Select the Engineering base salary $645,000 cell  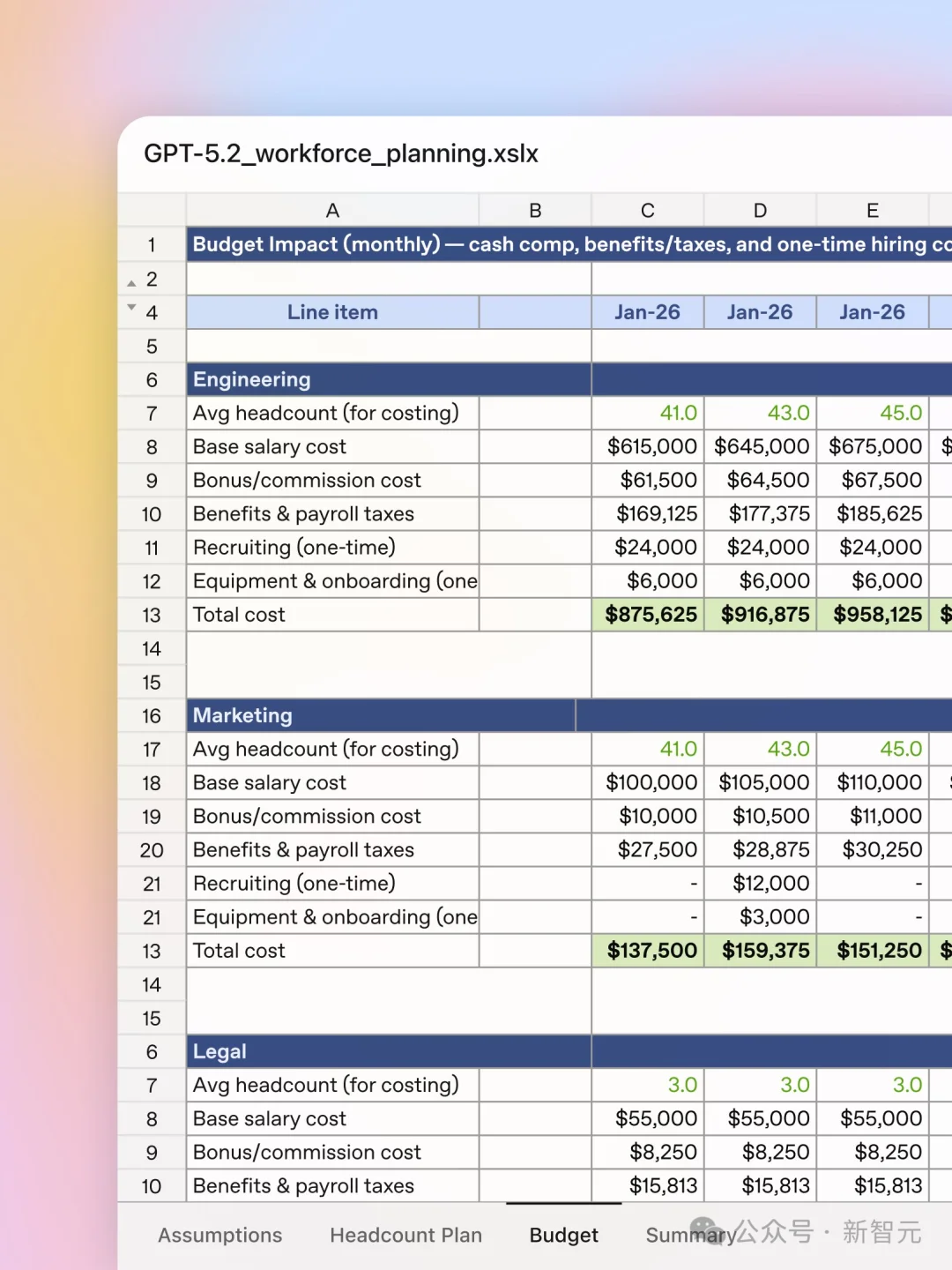[761, 446]
